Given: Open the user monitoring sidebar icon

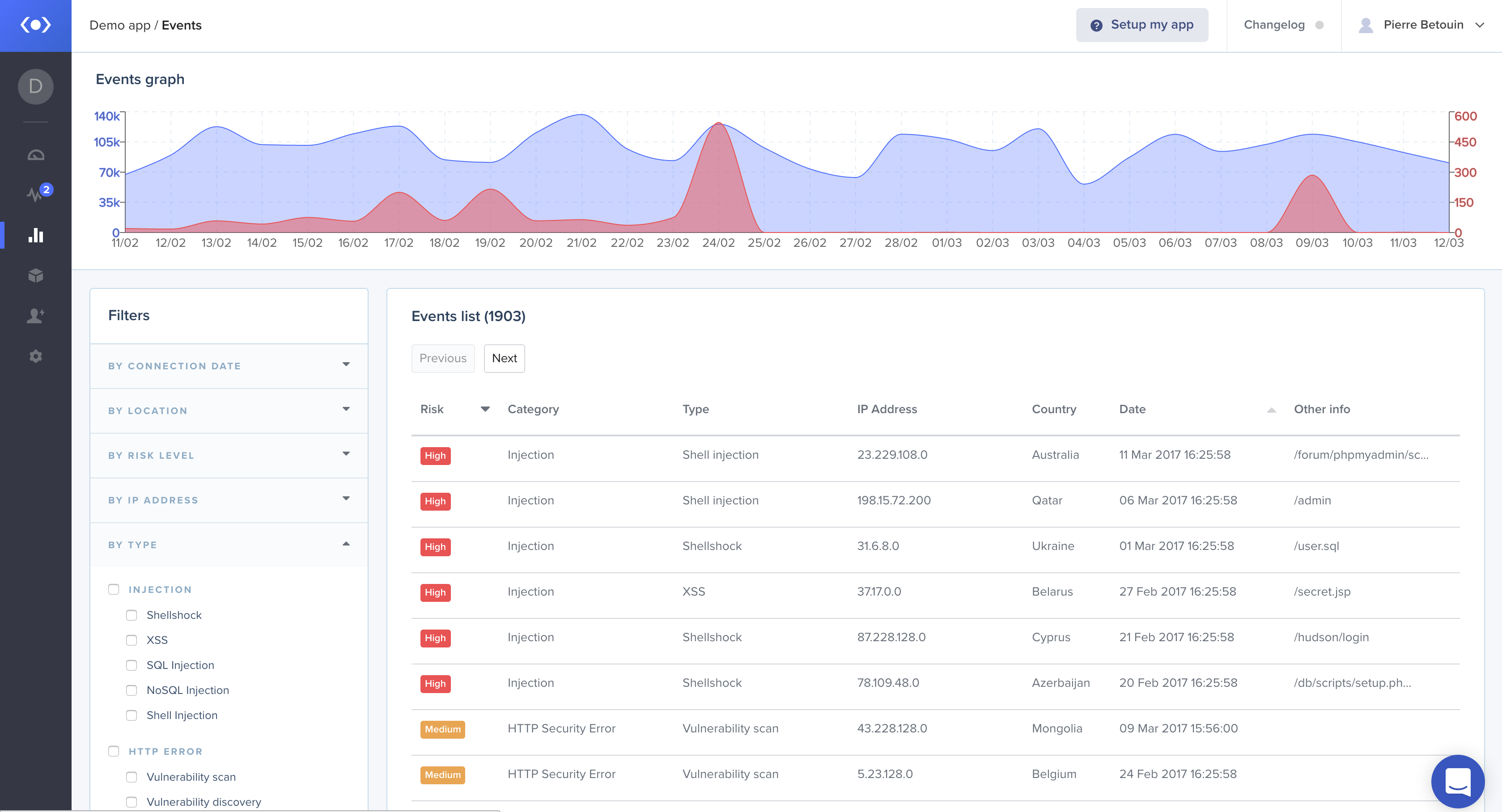Looking at the screenshot, I should coord(36,315).
